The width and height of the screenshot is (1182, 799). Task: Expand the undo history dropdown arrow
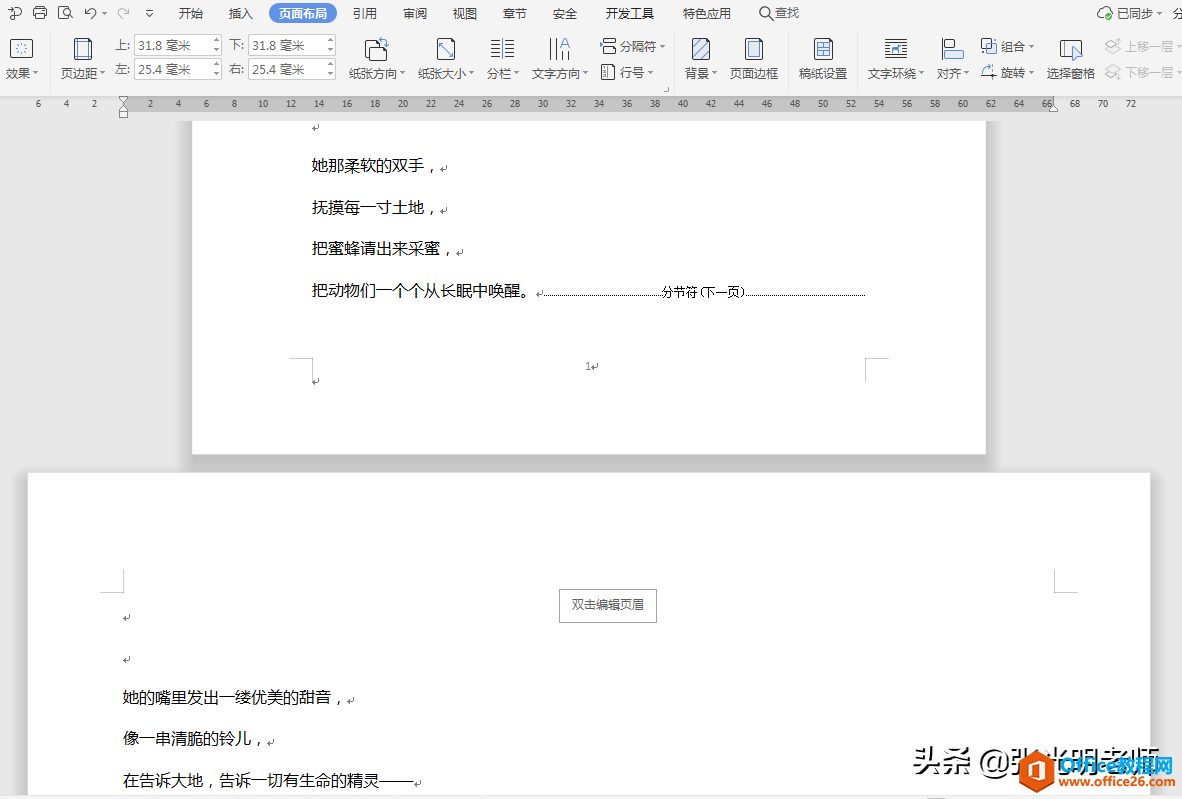point(104,14)
